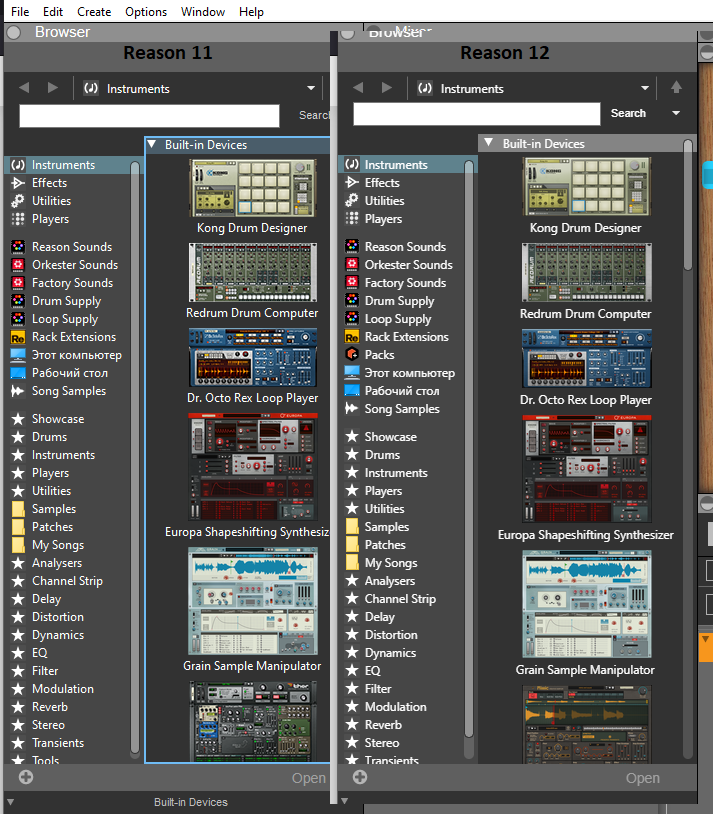Select Distortion in Reason 12 sidebar

[391, 635]
